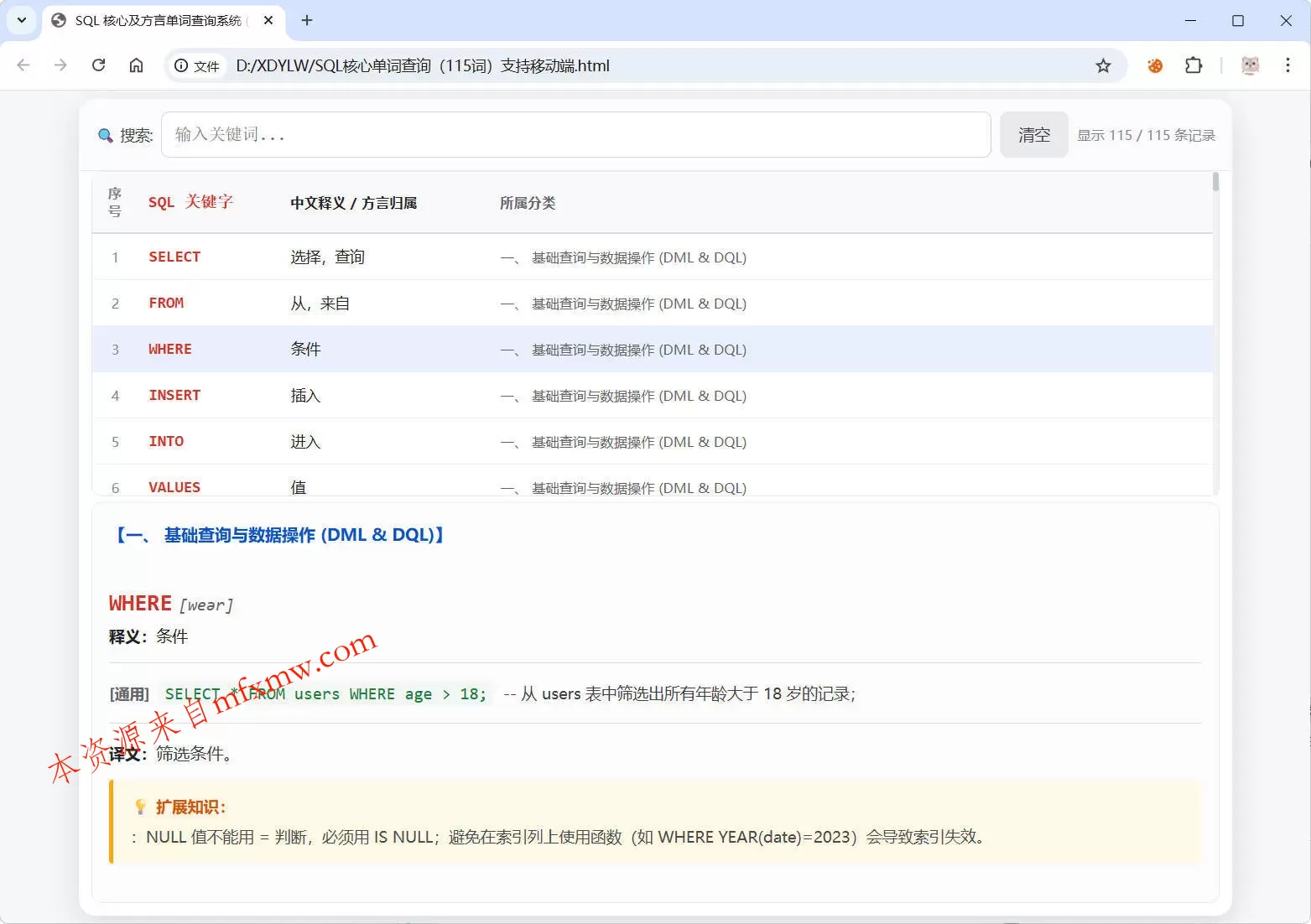Open the browser profile avatar
This screenshot has width=1311, height=924.
(x=1250, y=65)
